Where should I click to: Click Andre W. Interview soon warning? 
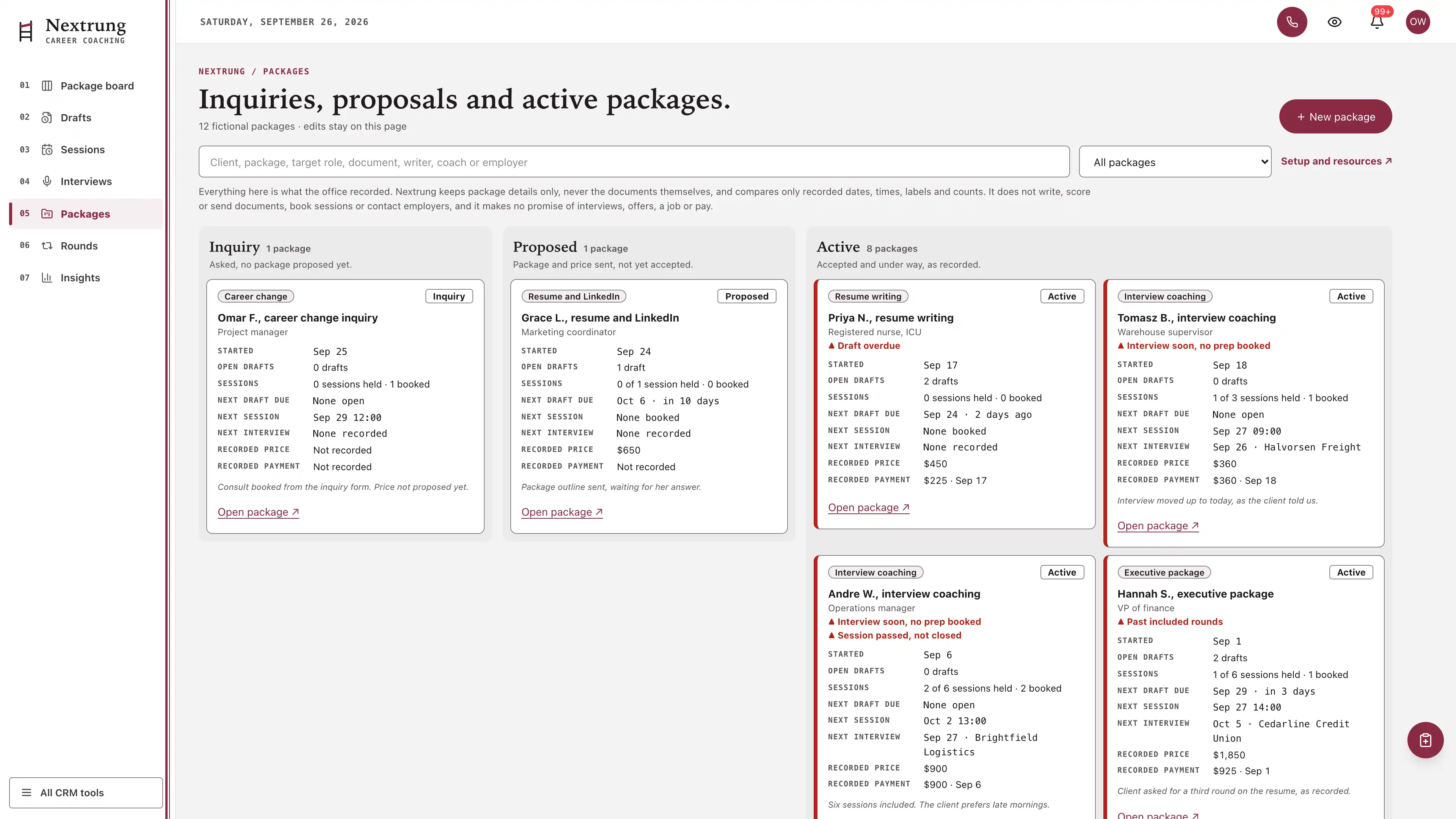904,622
